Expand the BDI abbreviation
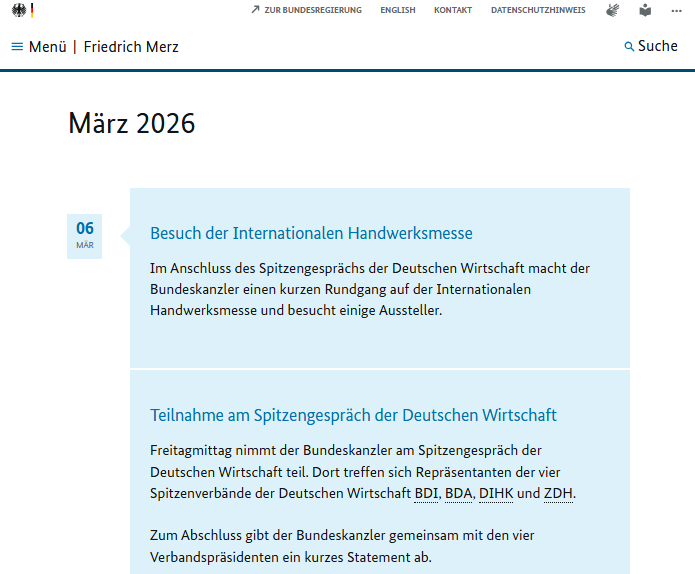The height and width of the screenshot is (574, 695). pos(426,493)
